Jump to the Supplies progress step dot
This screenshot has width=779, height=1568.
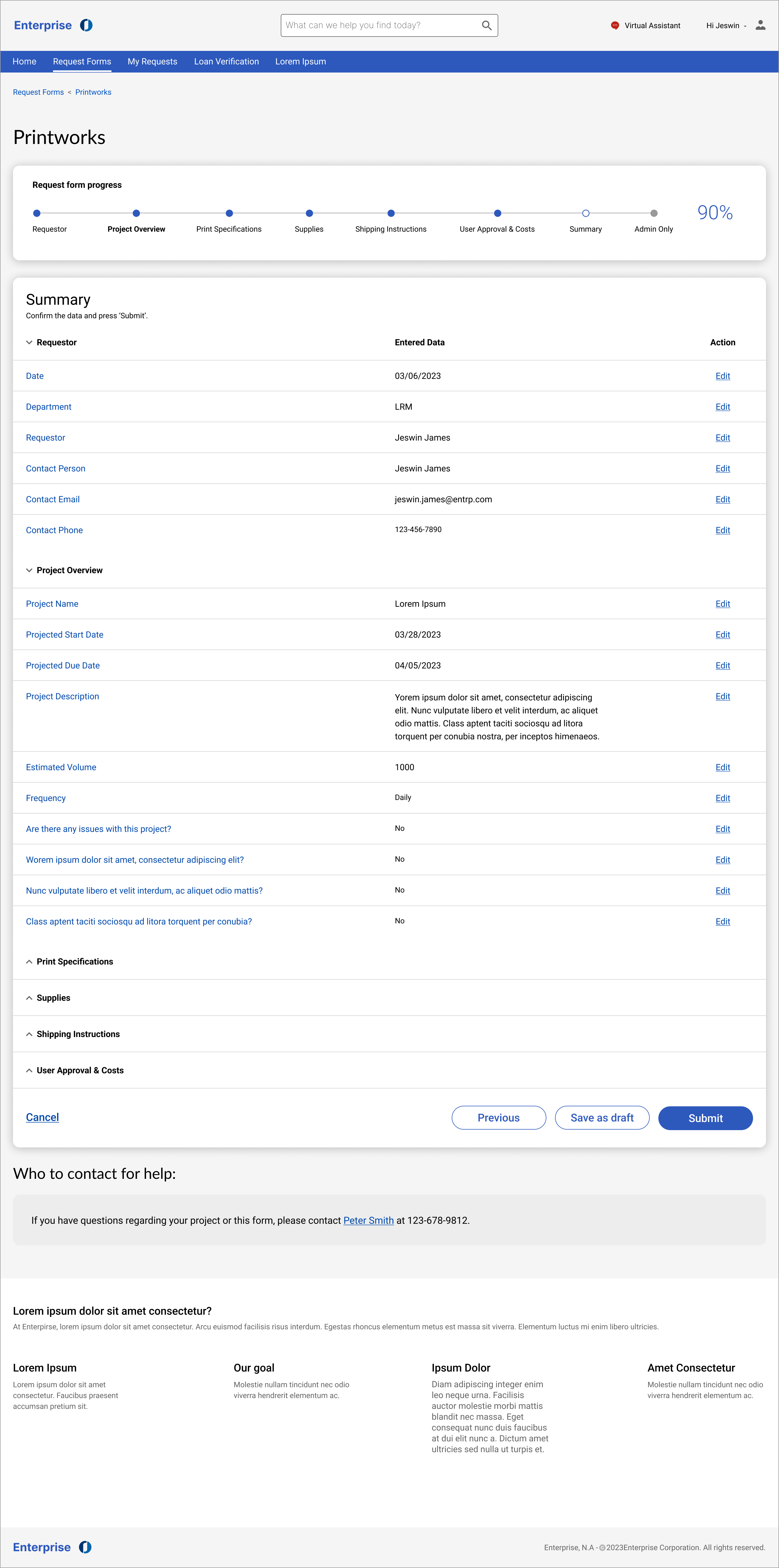click(x=309, y=213)
